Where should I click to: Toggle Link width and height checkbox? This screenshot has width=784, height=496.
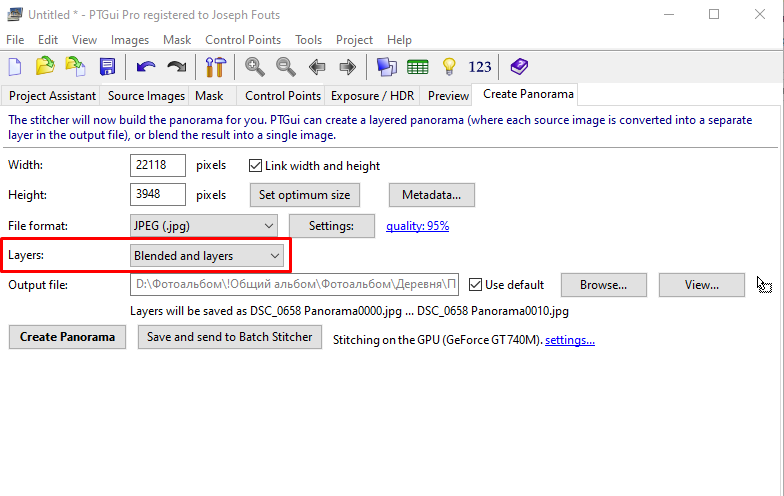pyautogui.click(x=255, y=166)
